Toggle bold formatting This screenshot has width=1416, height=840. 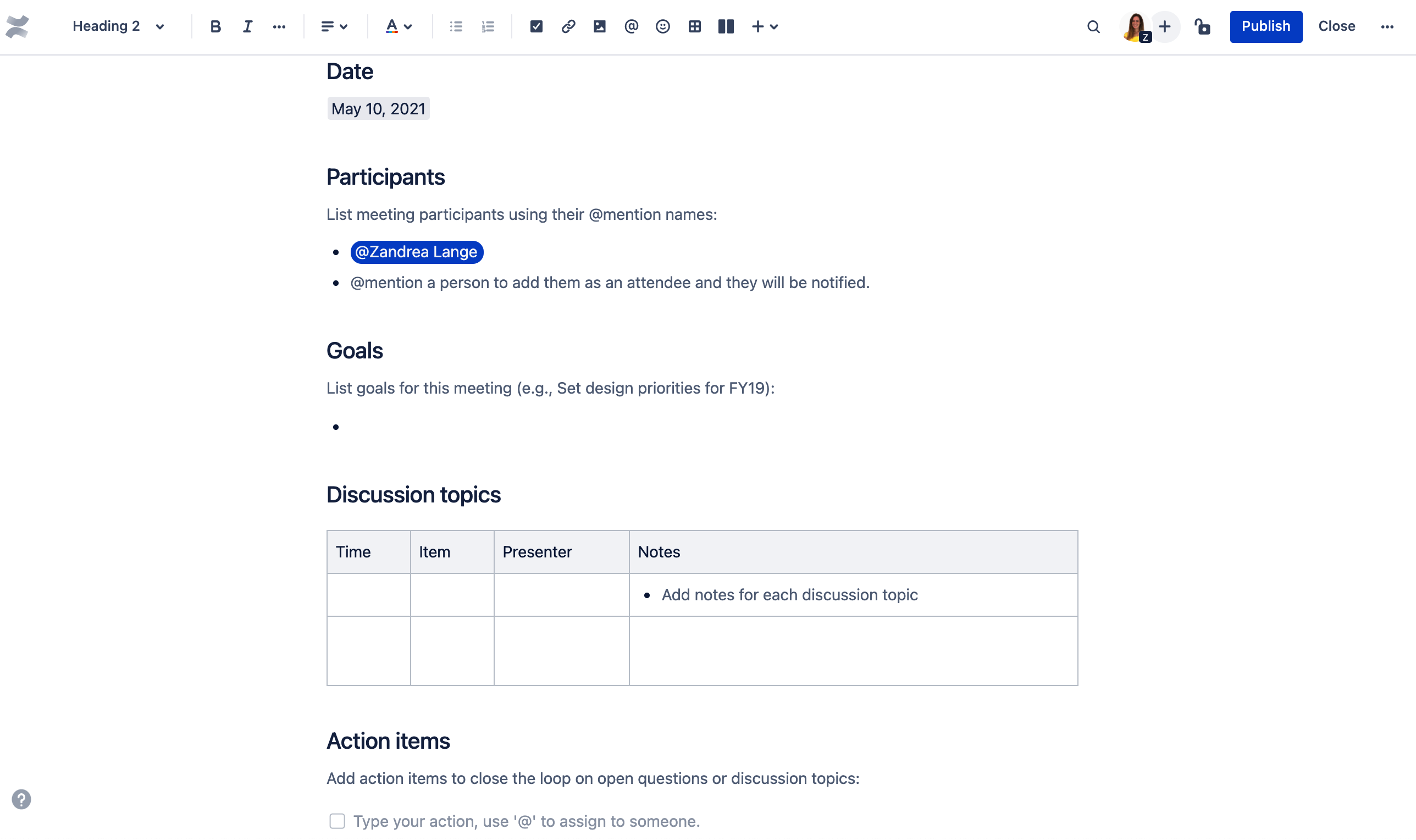click(x=215, y=26)
